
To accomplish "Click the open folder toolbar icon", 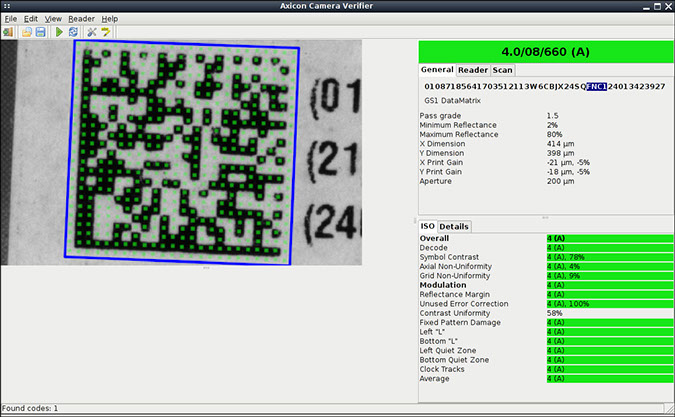I will point(27,32).
